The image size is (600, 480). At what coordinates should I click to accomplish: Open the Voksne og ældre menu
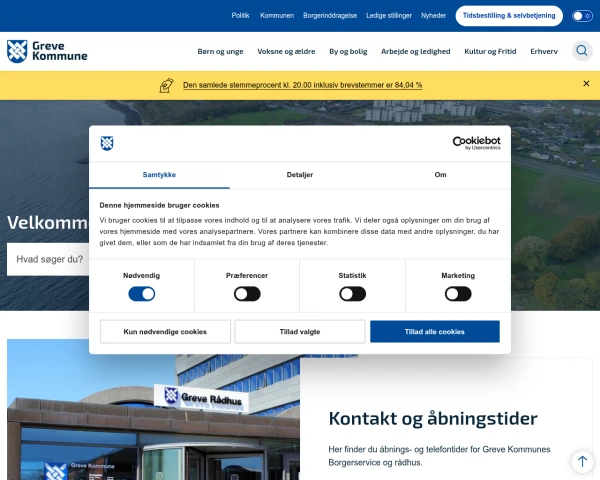pyautogui.click(x=286, y=51)
